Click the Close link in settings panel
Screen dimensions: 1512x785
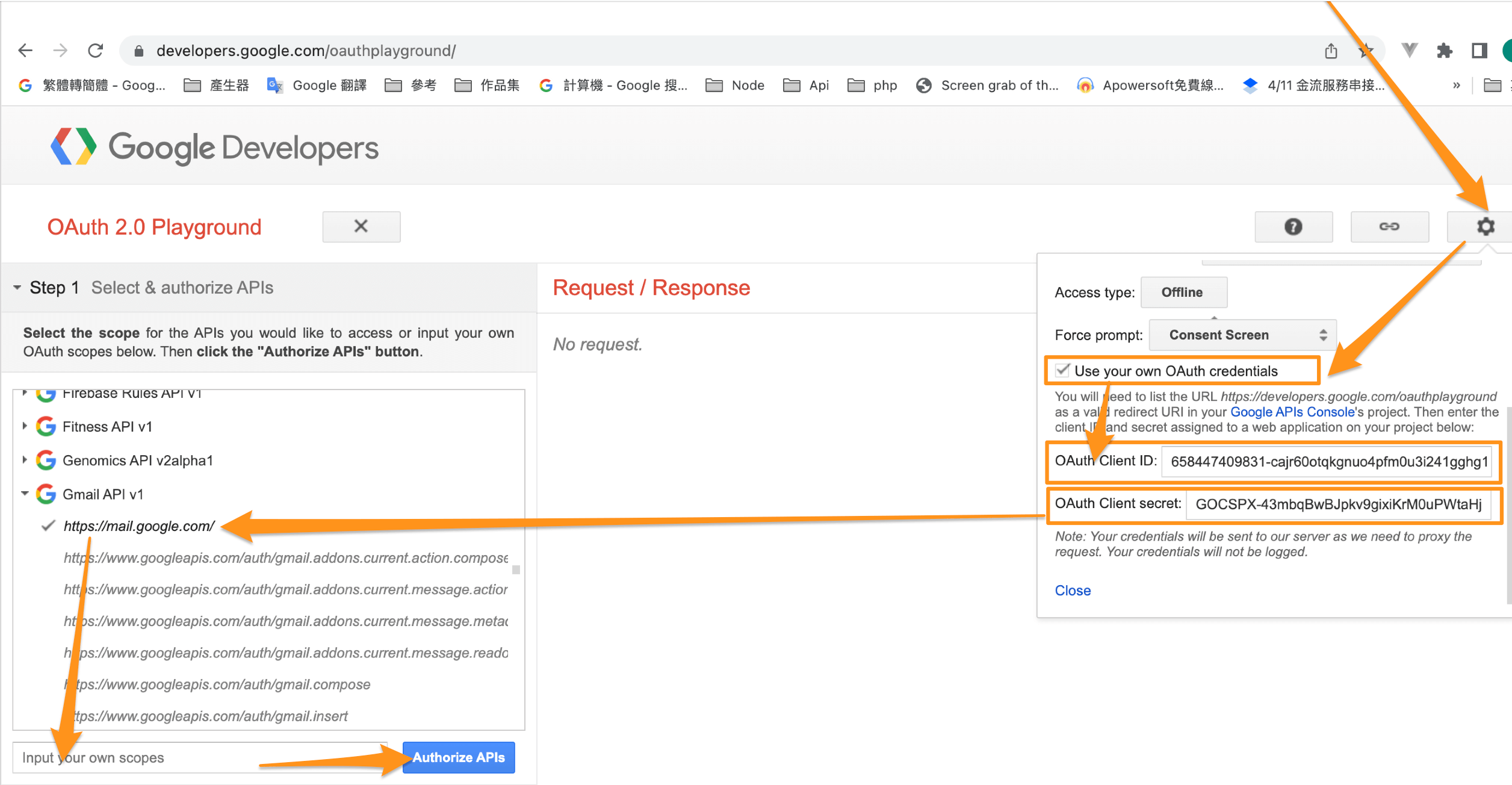tap(1072, 591)
